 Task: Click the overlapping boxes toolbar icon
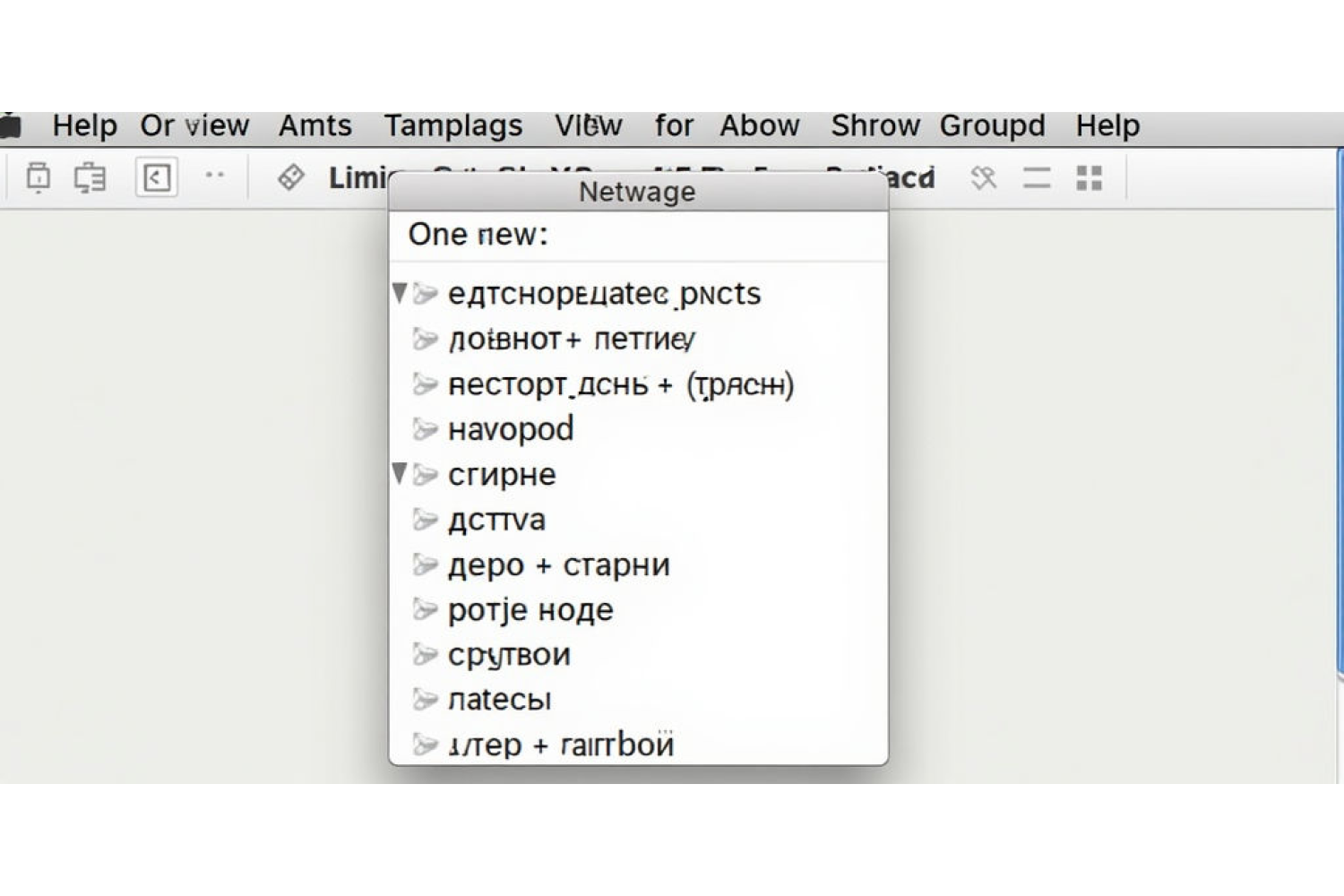click(x=90, y=177)
